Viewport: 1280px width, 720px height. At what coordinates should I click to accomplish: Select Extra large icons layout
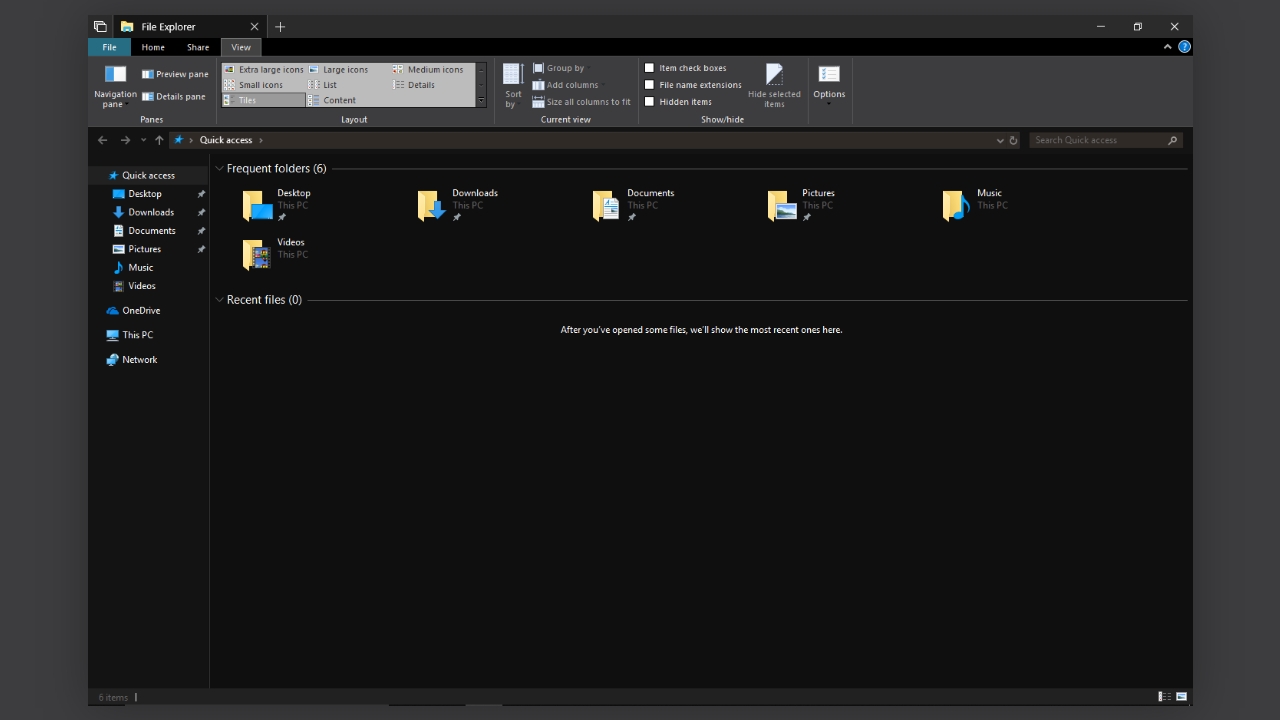(263, 70)
